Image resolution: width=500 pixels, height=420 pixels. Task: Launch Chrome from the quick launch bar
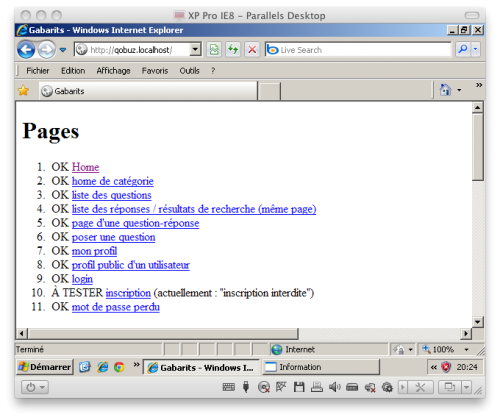pyautogui.click(x=119, y=367)
